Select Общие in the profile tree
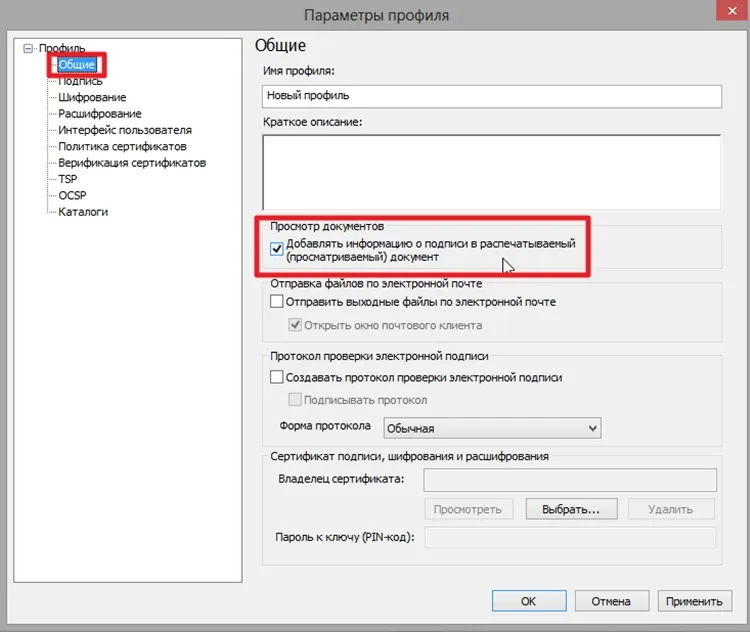Image resolution: width=750 pixels, height=632 pixels. click(x=76, y=65)
